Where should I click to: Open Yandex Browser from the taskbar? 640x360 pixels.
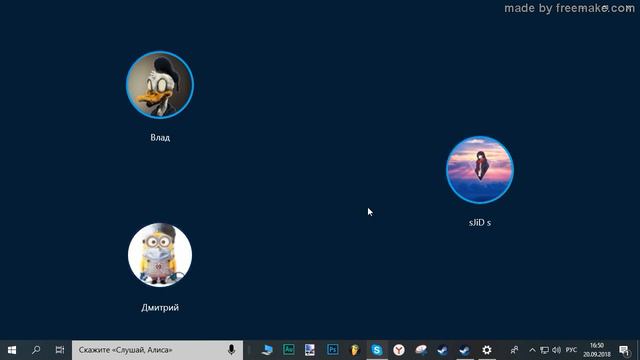(399, 350)
